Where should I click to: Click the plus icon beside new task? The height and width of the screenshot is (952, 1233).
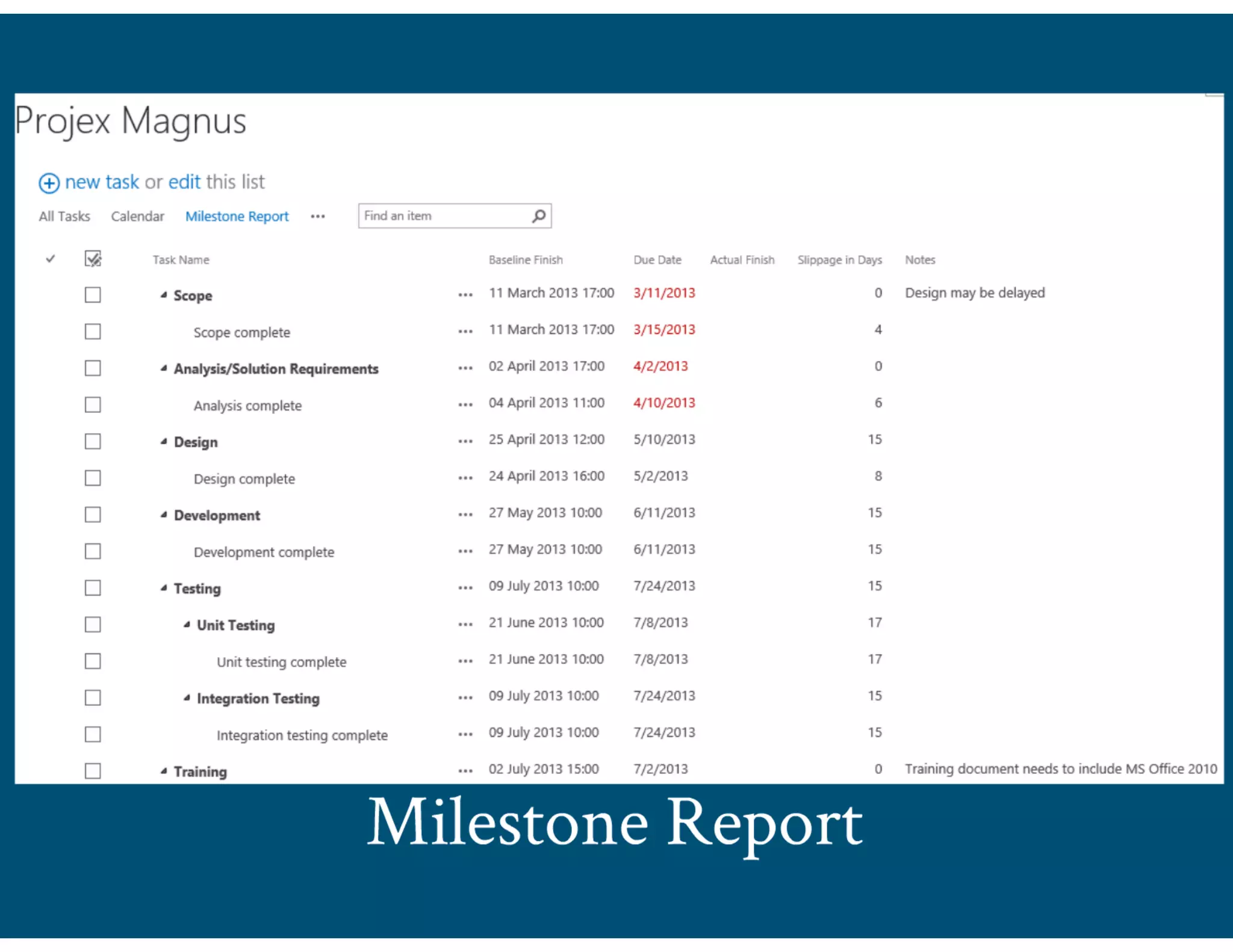tap(49, 183)
